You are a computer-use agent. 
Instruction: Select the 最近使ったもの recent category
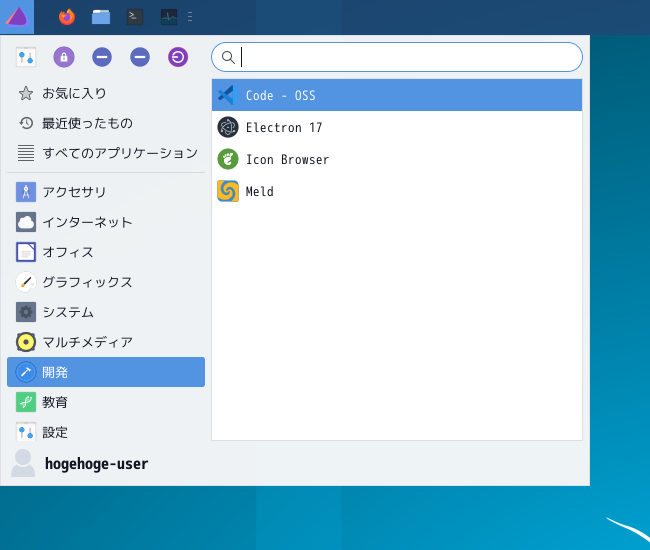point(106,123)
